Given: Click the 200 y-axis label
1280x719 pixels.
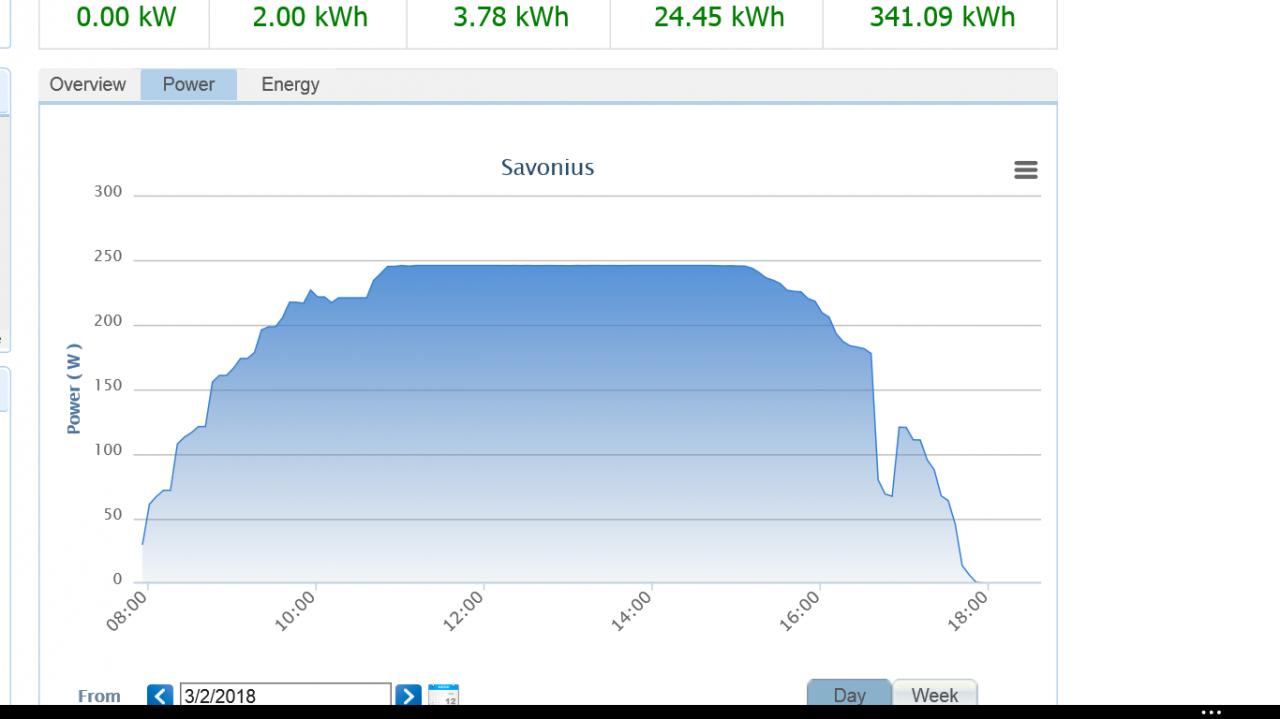Looking at the screenshot, I should 108,321.
